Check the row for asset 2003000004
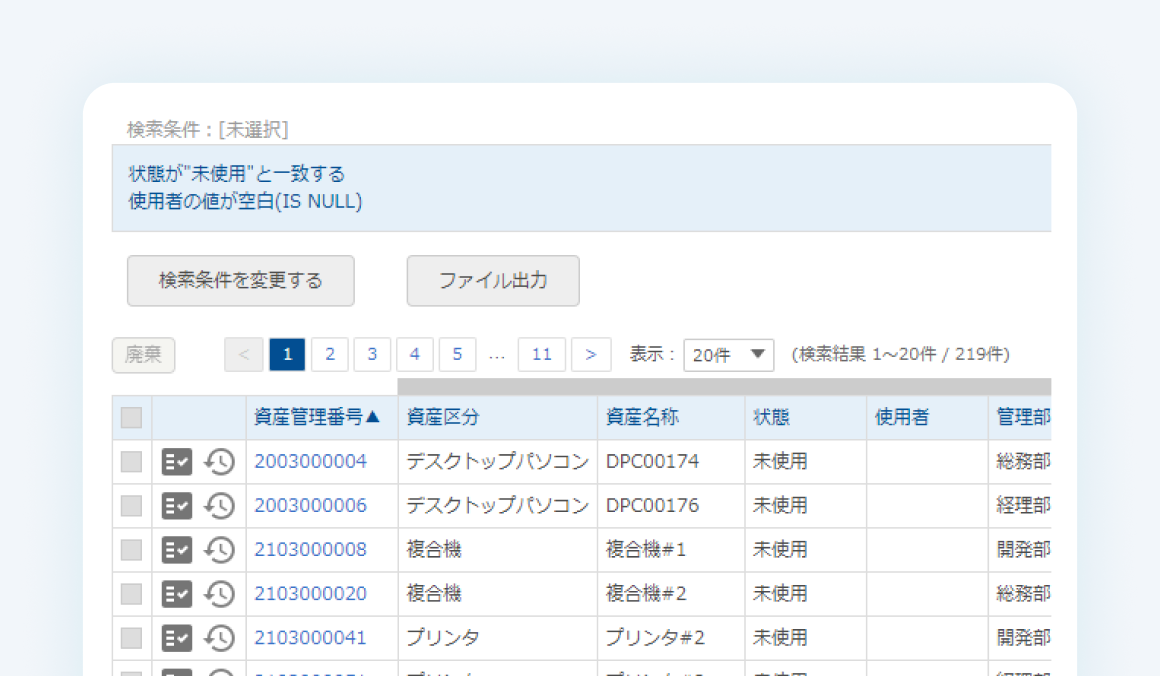This screenshot has height=676, width=1160. pos(132,462)
